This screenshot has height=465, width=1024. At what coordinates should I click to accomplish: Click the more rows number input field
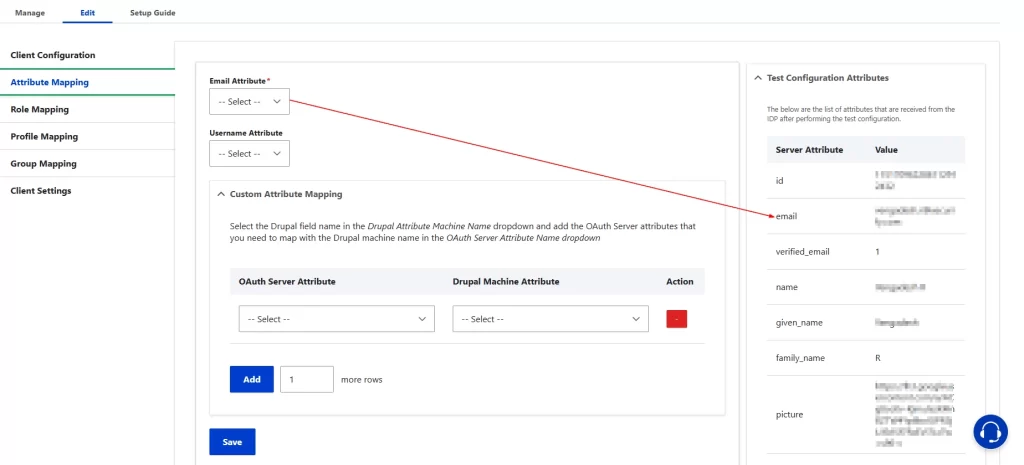(306, 379)
